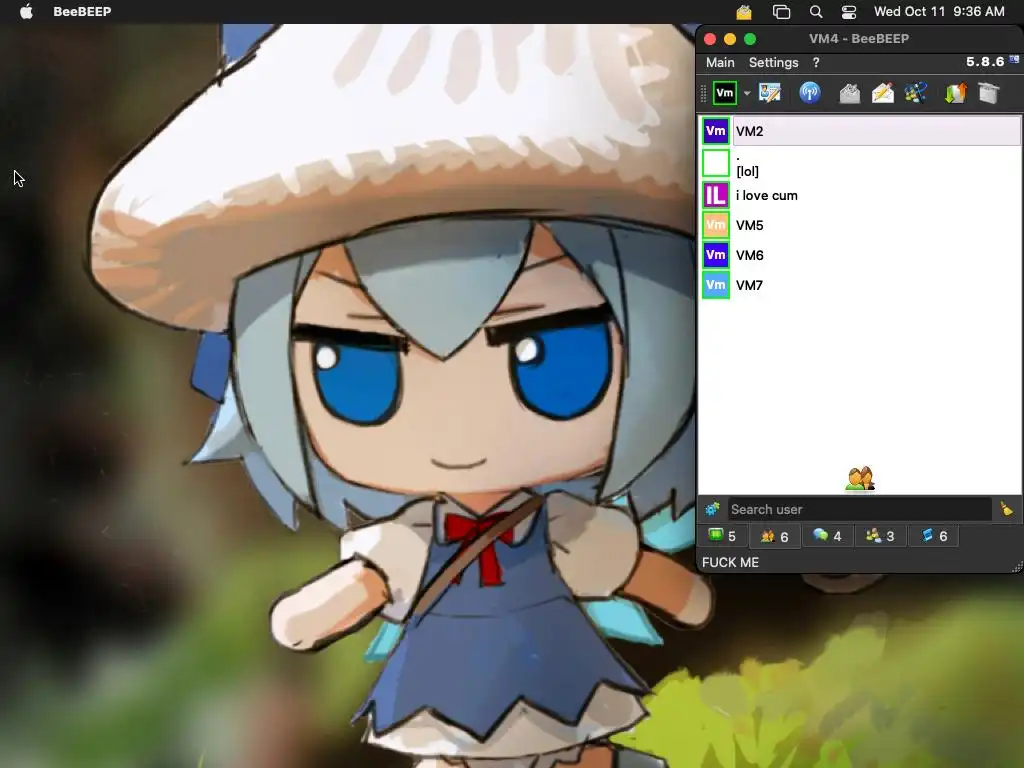Open Control Center in the menu bar
The height and width of the screenshot is (768, 1024).
point(849,12)
